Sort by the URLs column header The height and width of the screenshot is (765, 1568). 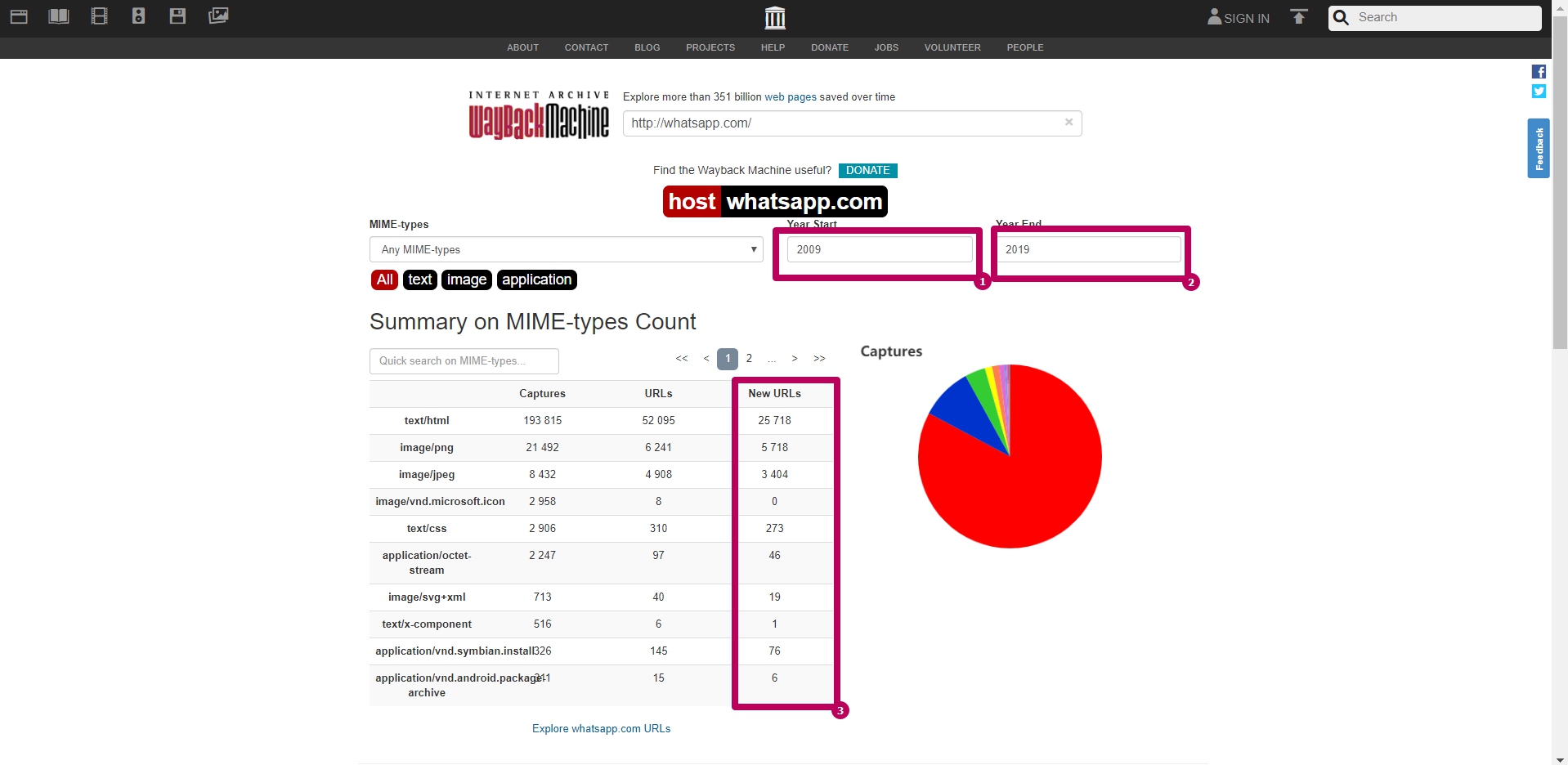coord(658,393)
